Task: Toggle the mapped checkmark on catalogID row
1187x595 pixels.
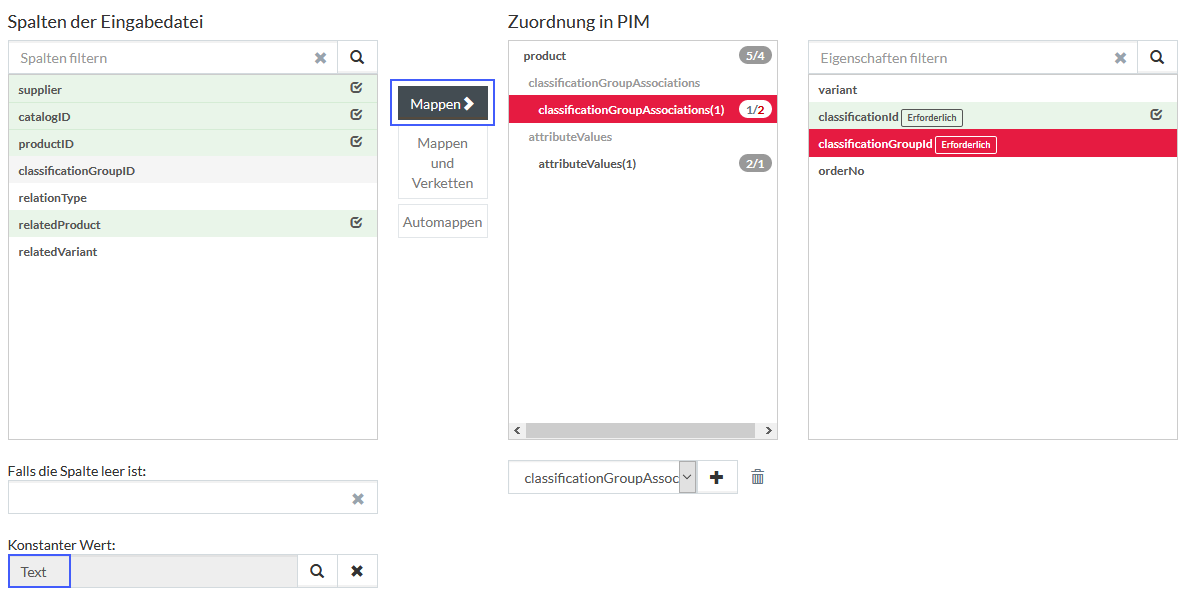Action: [x=357, y=115]
